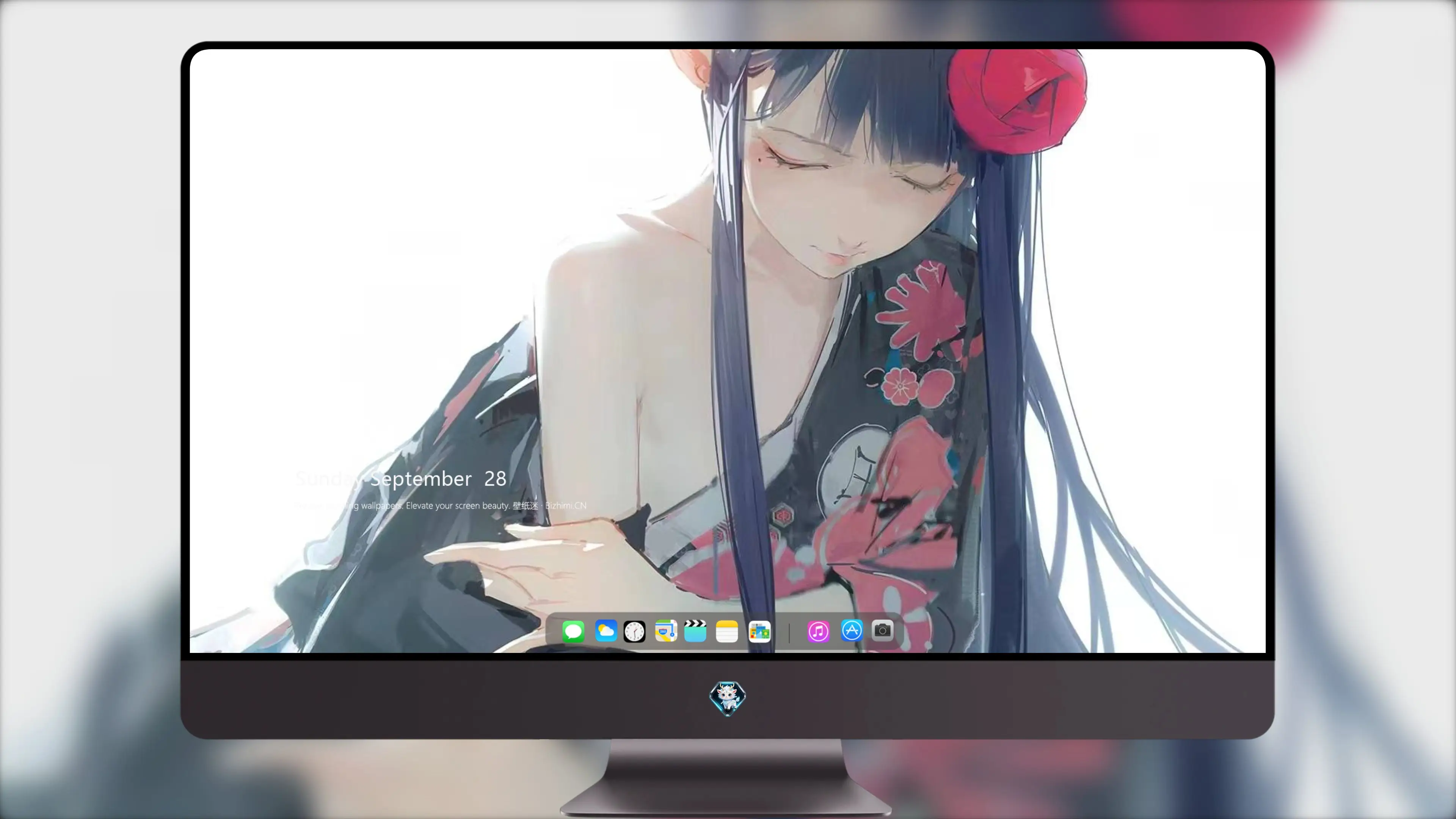Viewport: 1456px width, 819px height.
Task: Open the yellow Notes app
Action: tap(727, 631)
